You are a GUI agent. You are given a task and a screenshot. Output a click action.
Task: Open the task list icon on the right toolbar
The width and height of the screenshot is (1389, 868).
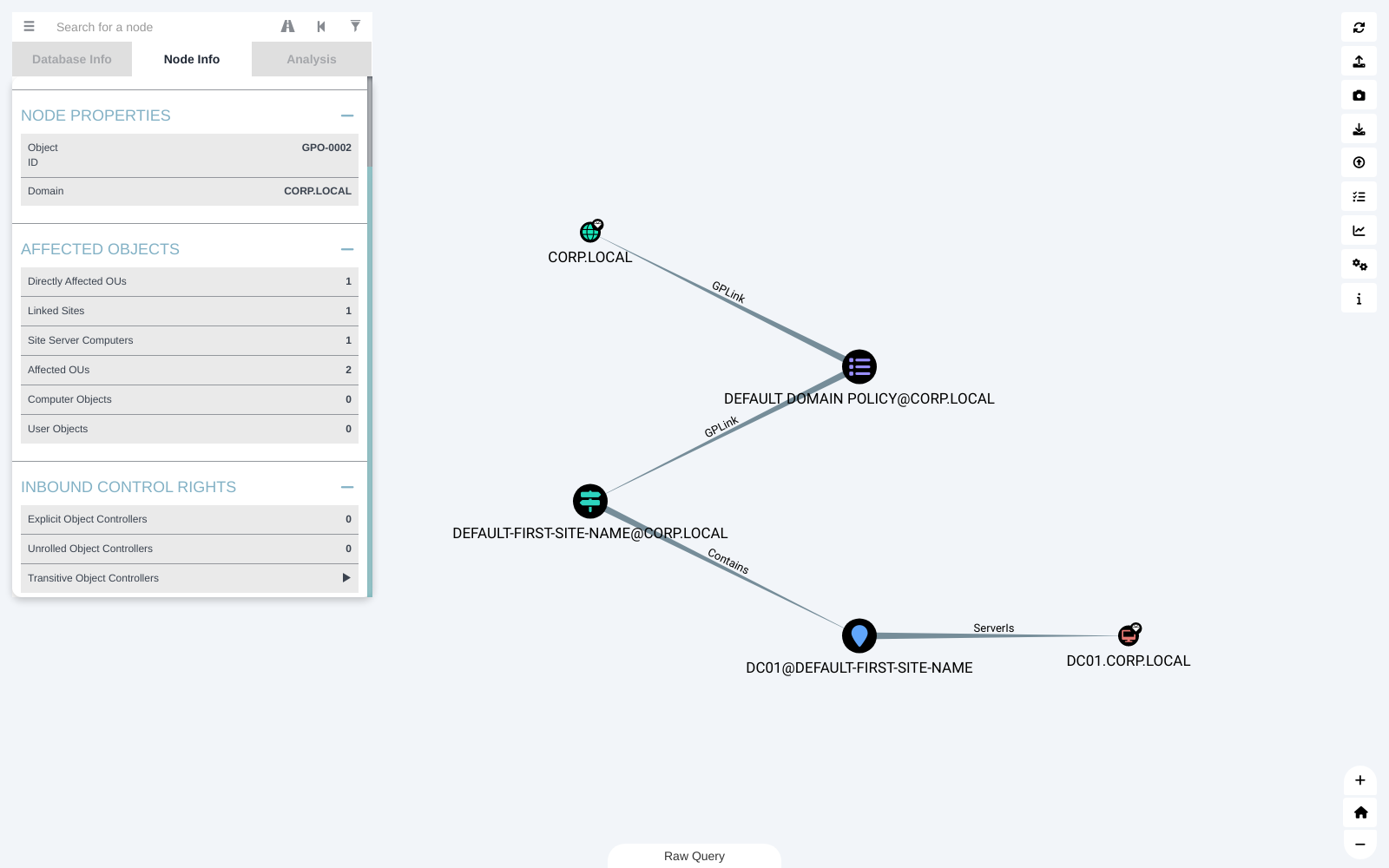[x=1359, y=197]
